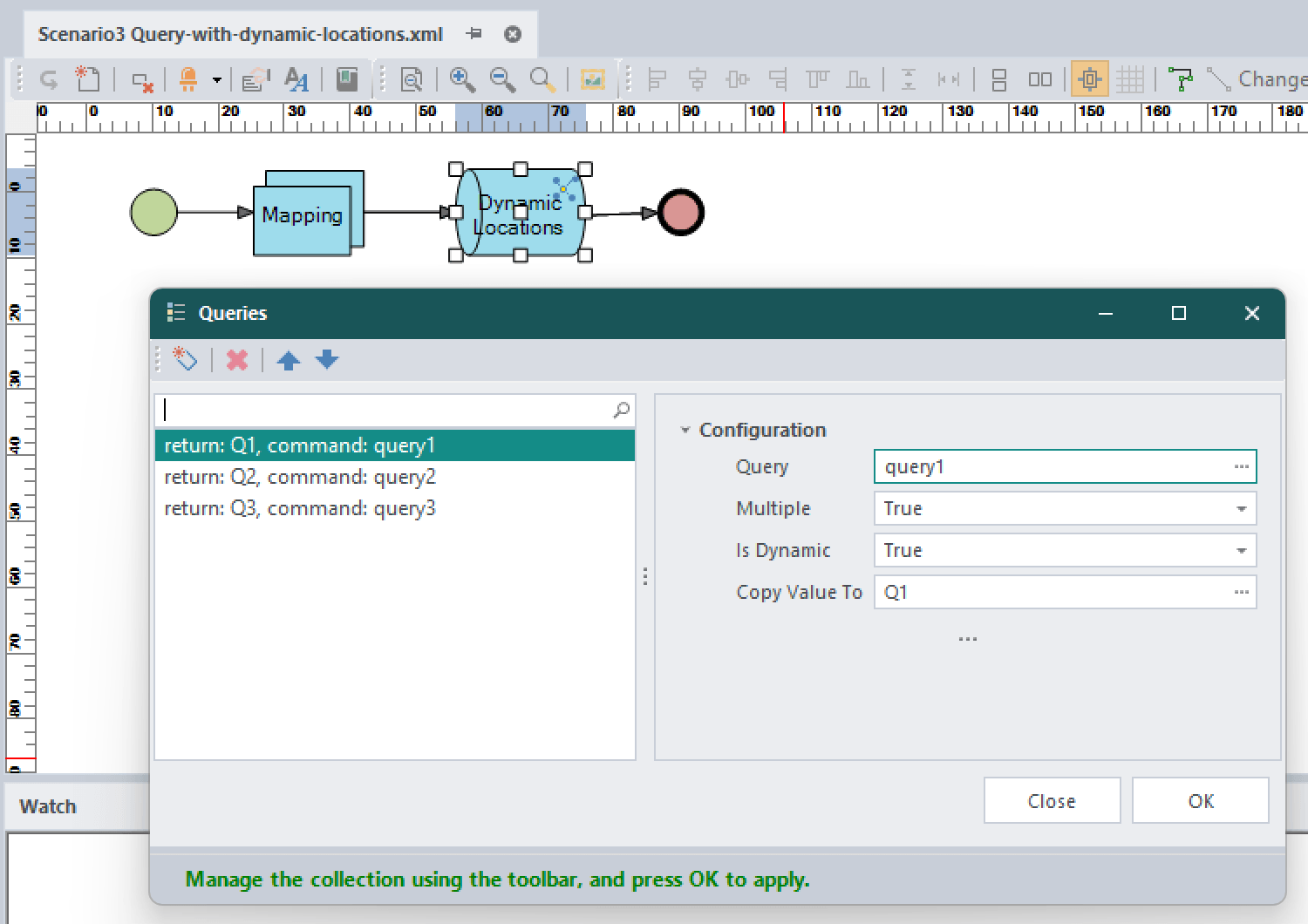Click the new document icon with star
This screenshot has height=924, width=1308.
(87, 79)
